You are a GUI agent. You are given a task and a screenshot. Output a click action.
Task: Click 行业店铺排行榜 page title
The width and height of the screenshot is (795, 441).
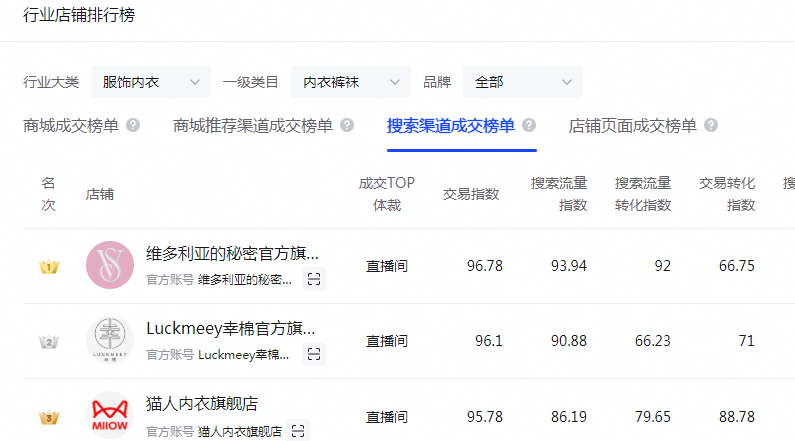click(x=79, y=15)
